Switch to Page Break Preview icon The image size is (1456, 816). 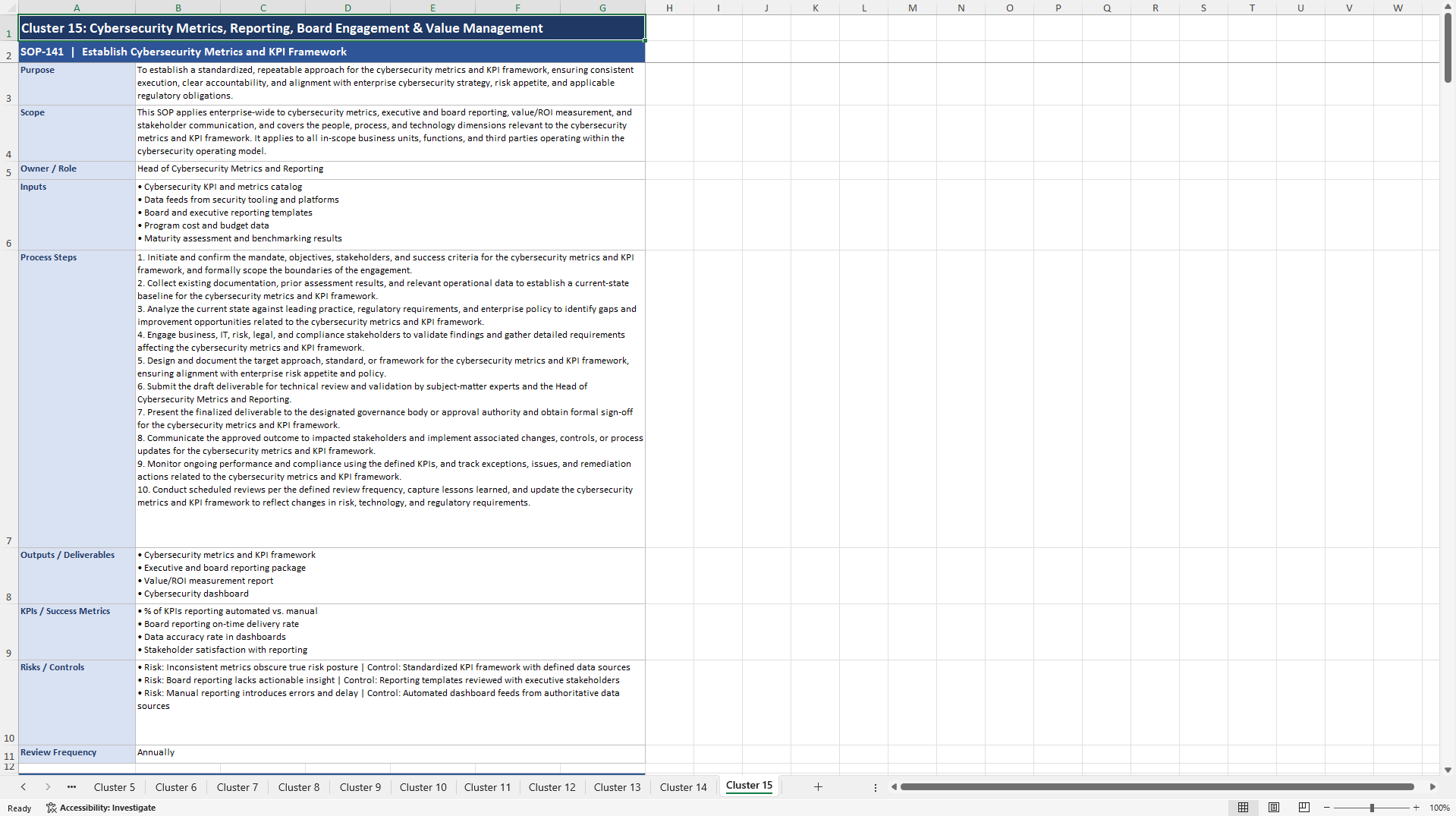pyautogui.click(x=1304, y=808)
